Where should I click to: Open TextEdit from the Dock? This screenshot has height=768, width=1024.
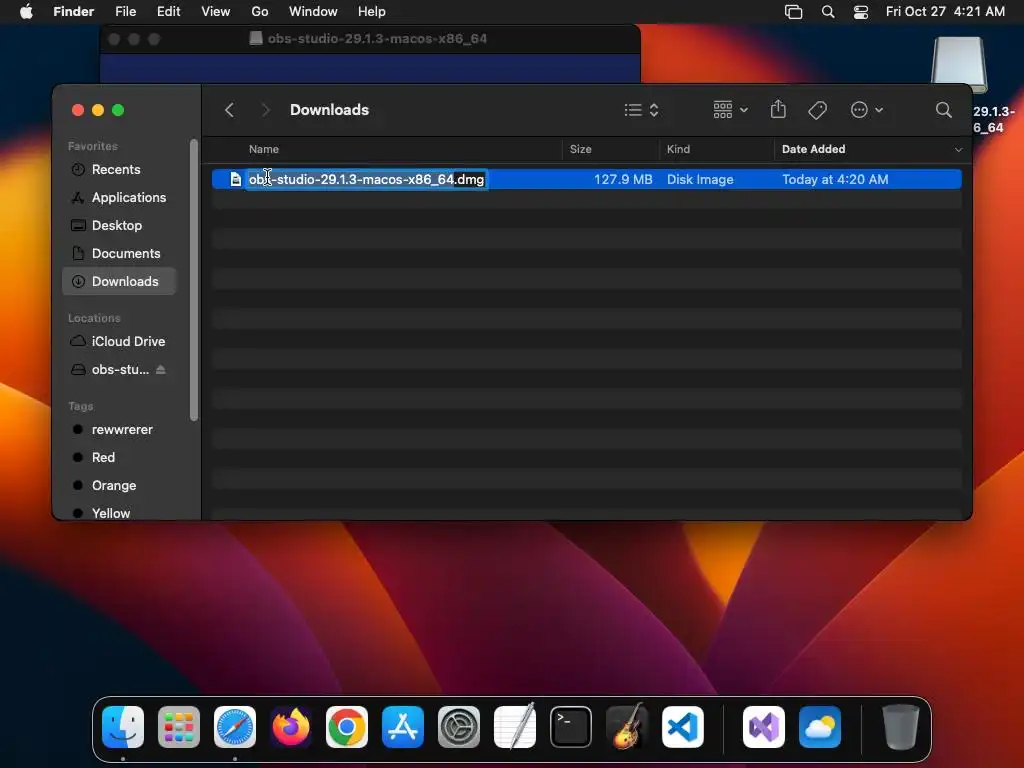[515, 727]
